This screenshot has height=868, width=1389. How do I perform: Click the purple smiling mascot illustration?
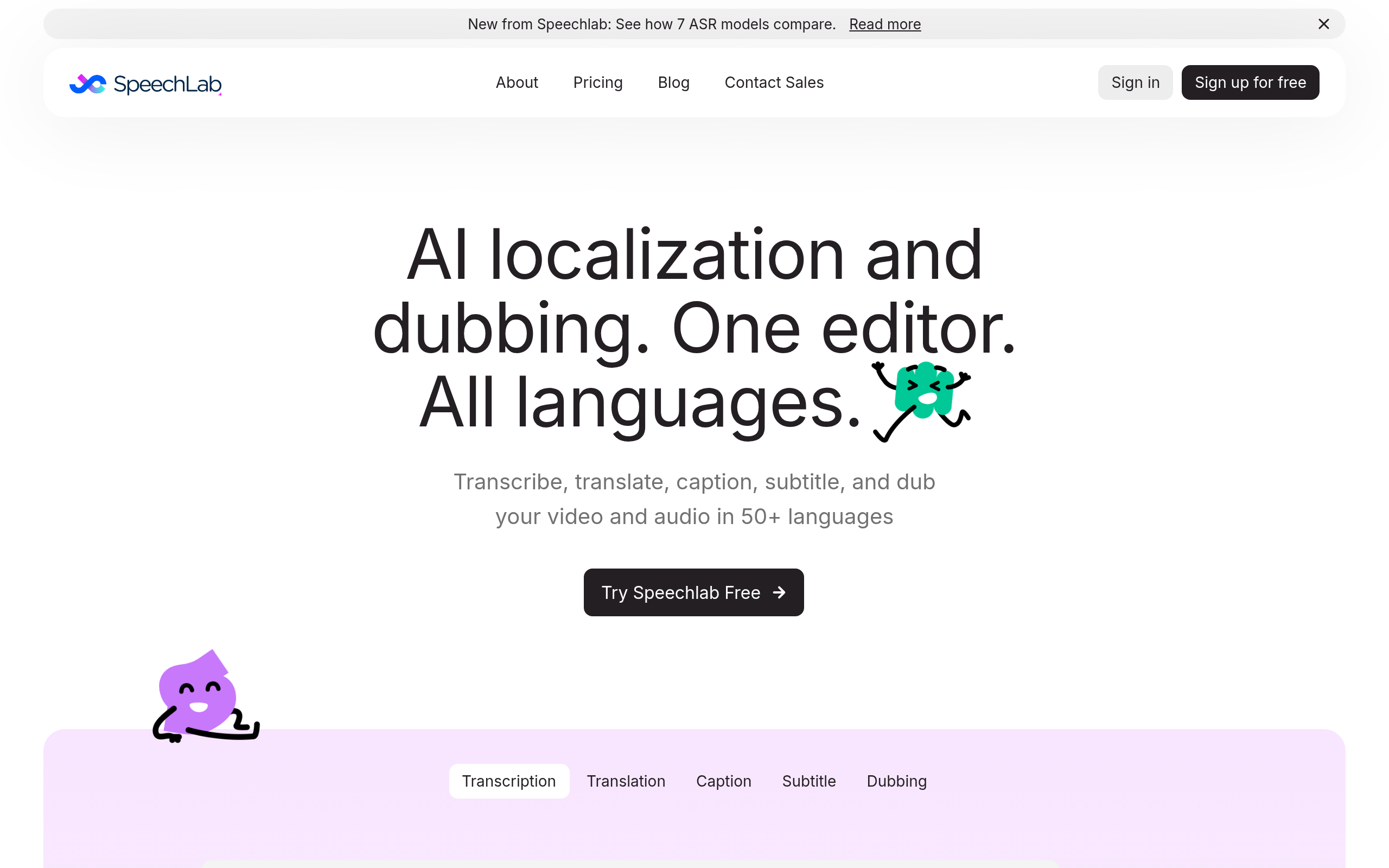(206, 697)
